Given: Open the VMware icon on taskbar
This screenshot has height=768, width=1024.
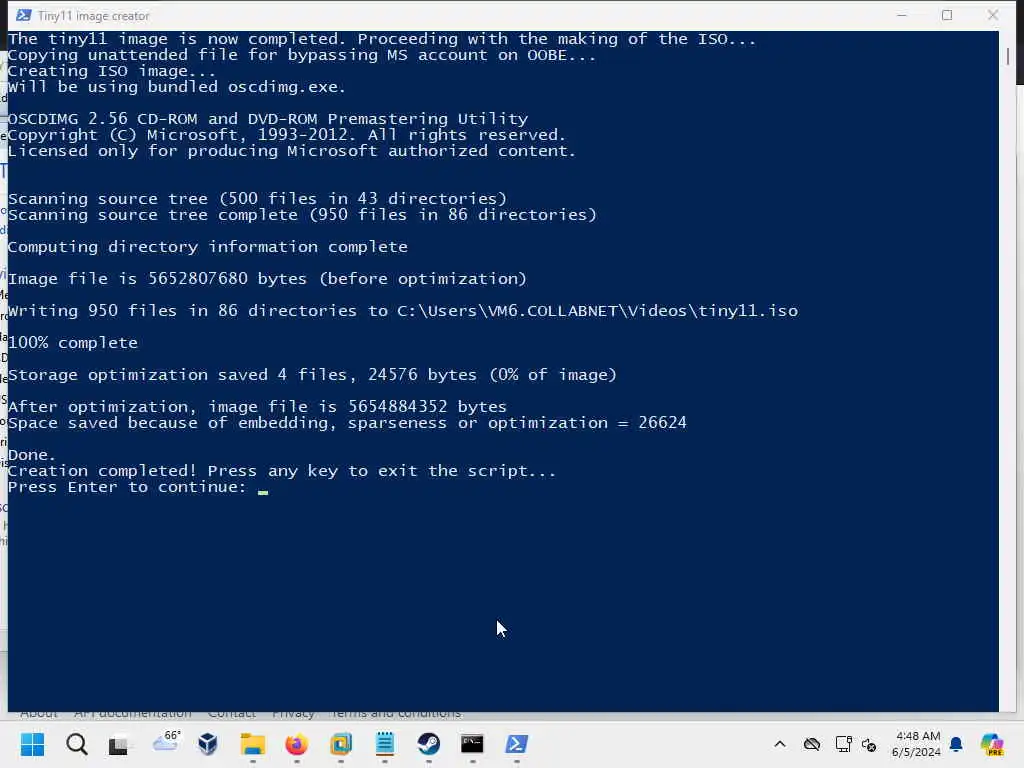Looking at the screenshot, I should 341,744.
